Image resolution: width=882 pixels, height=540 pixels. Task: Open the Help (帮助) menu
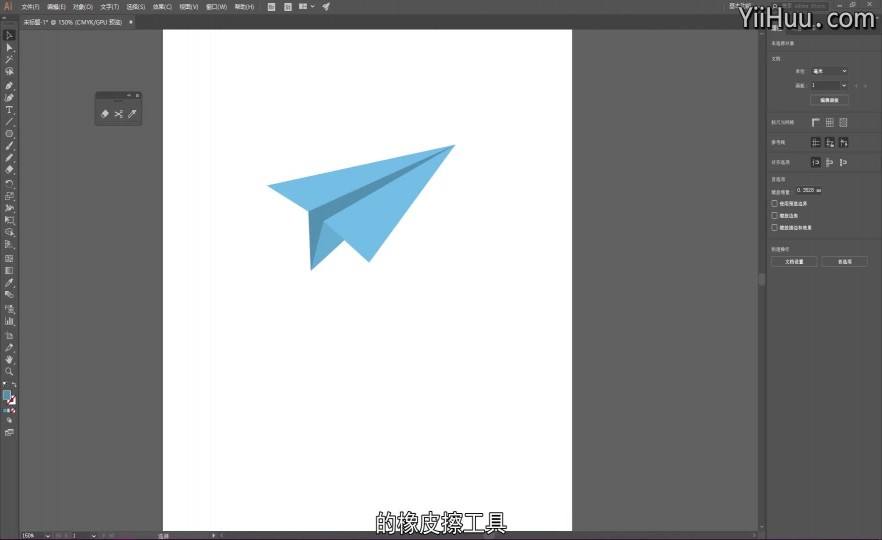point(244,7)
